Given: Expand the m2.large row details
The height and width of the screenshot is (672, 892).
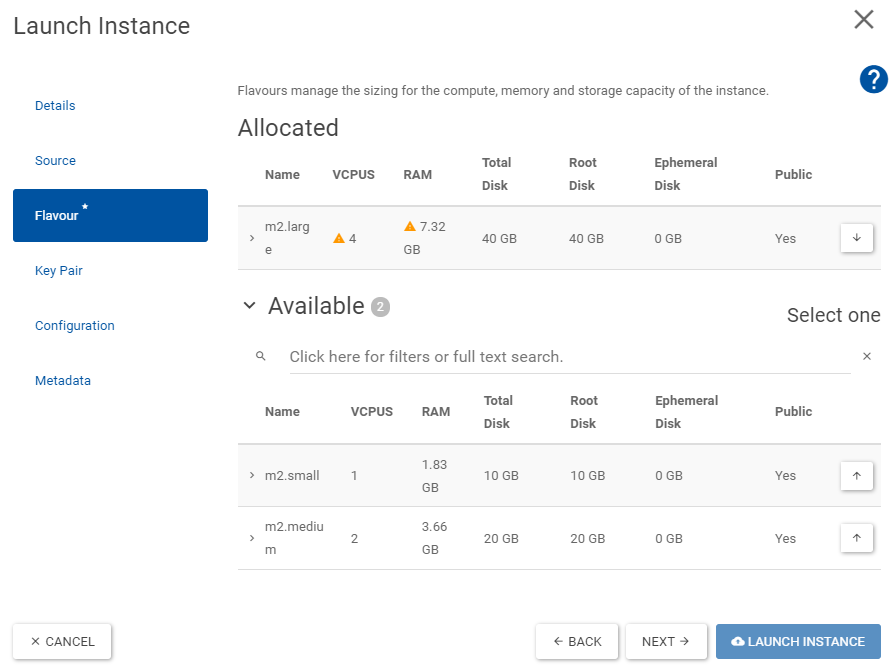Looking at the screenshot, I should click(x=251, y=238).
